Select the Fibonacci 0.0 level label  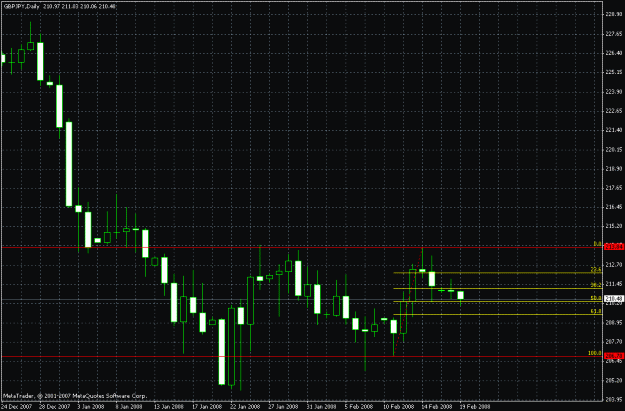coord(597,244)
